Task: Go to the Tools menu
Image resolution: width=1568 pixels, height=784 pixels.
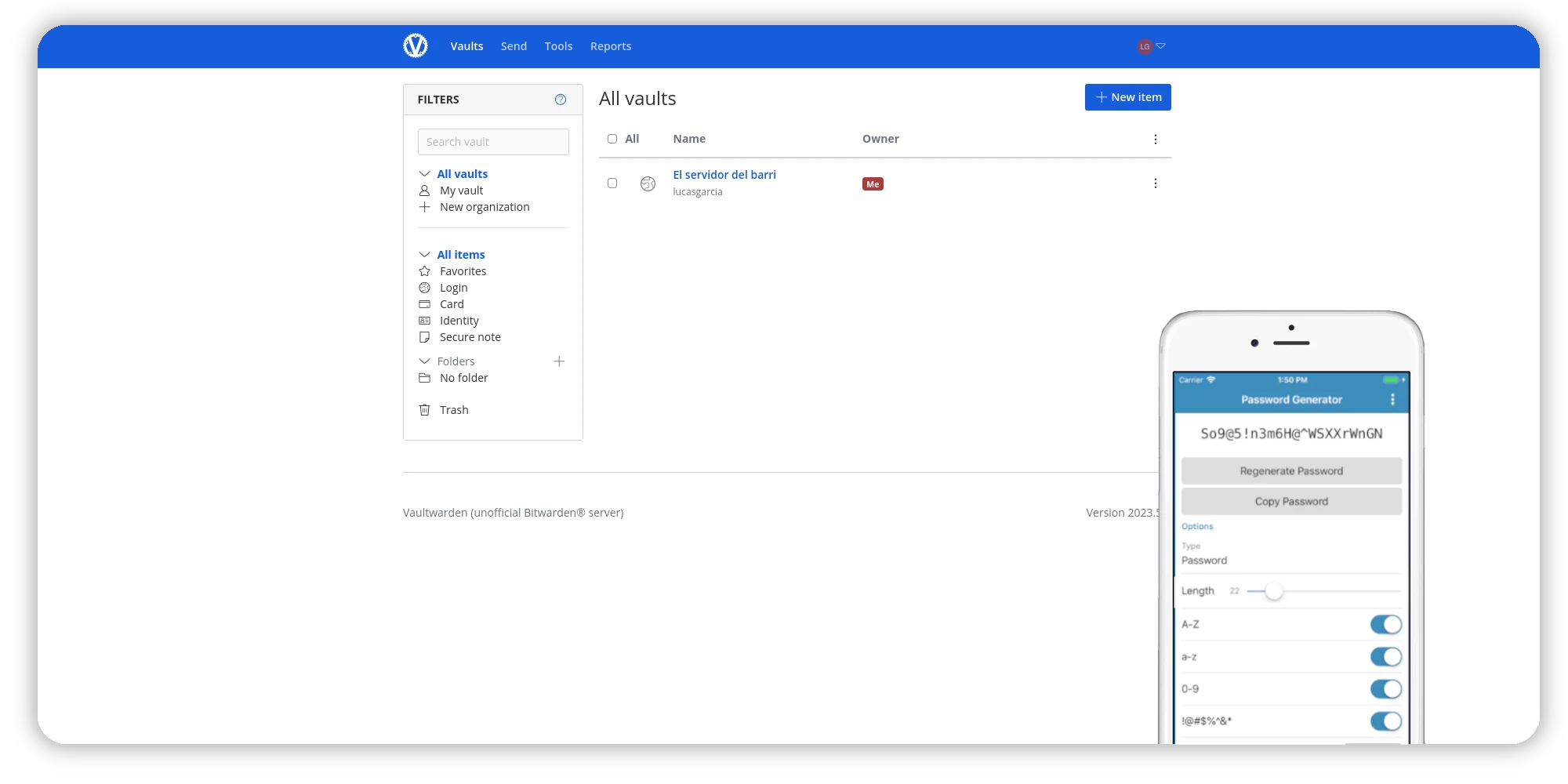Action: pos(558,46)
